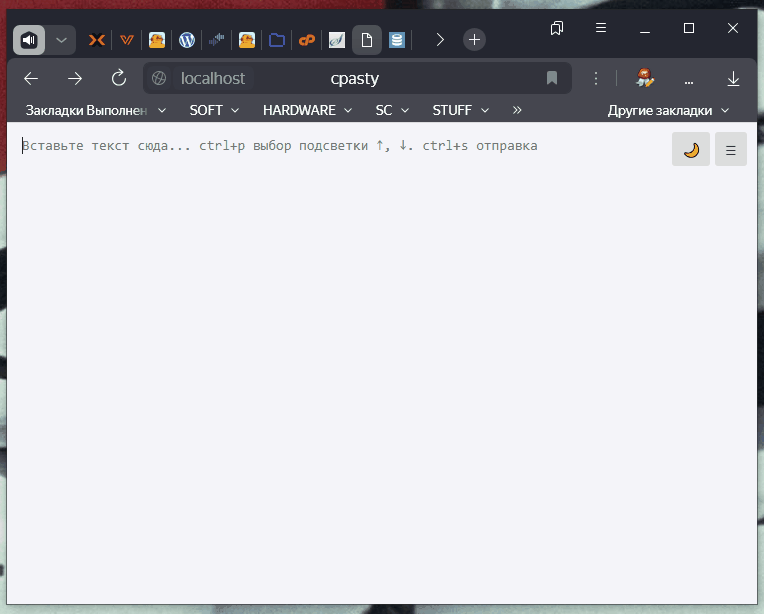The height and width of the screenshot is (614, 764).
Task: Switch to the database icon tab
Action: pos(397,40)
